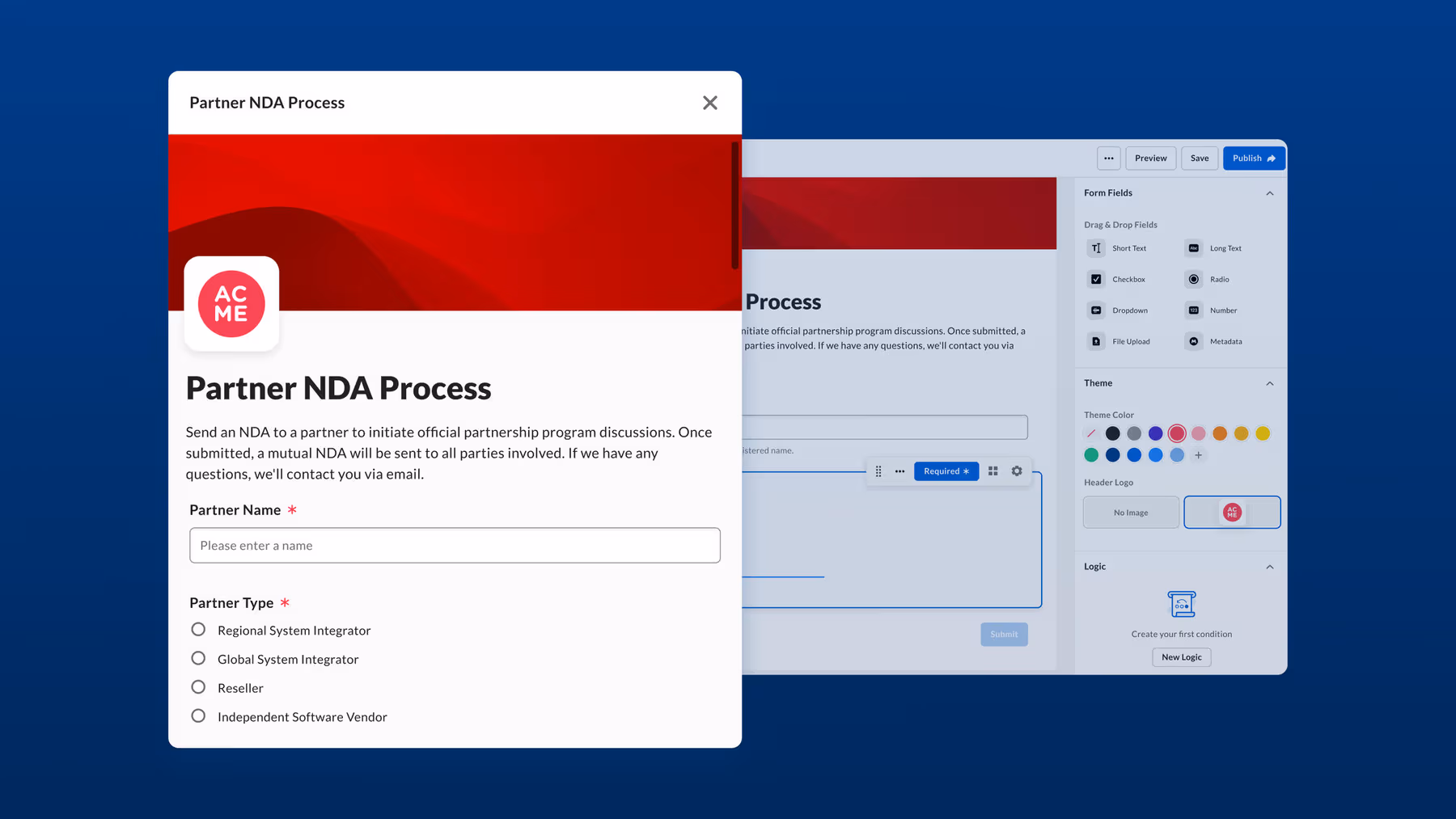This screenshot has height=819, width=1456.
Task: Choose the Metadata field icon
Action: [x=1193, y=342]
